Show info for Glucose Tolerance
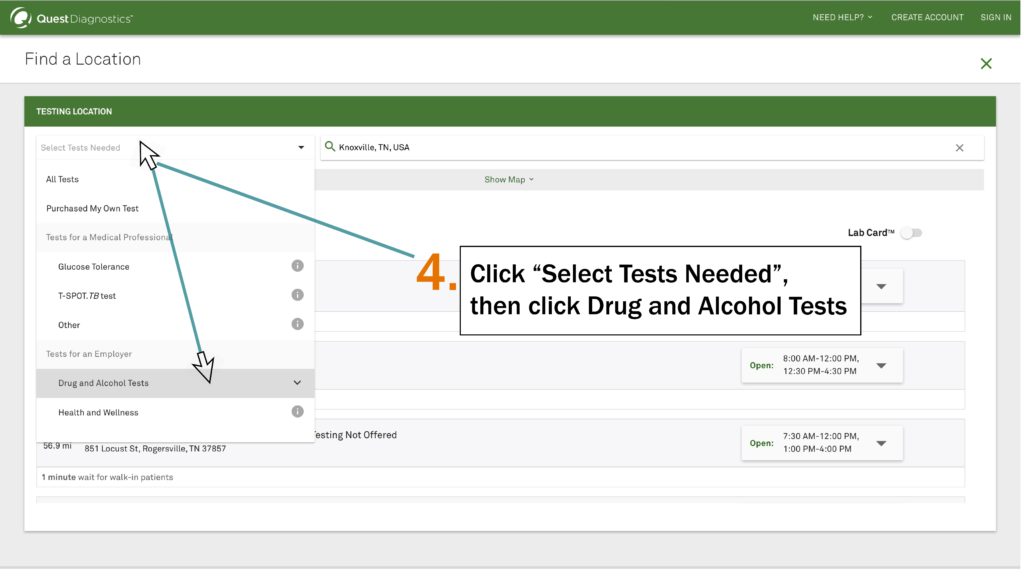The width and height of the screenshot is (1024, 576). (297, 266)
